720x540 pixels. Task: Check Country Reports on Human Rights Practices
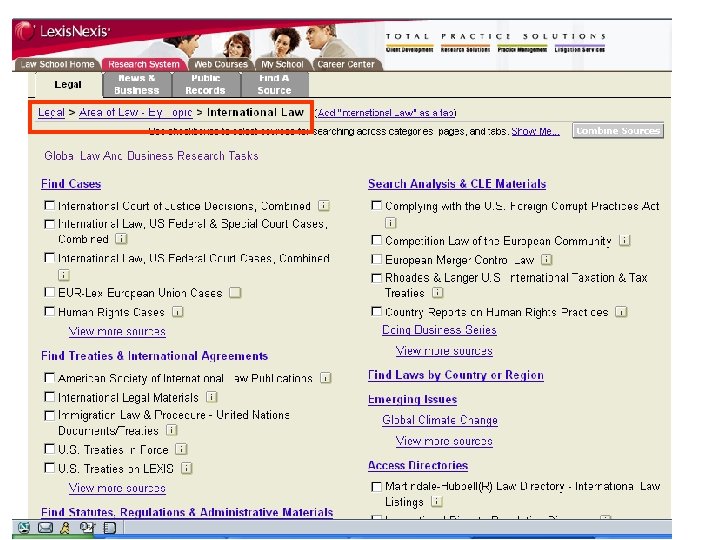tap(376, 312)
